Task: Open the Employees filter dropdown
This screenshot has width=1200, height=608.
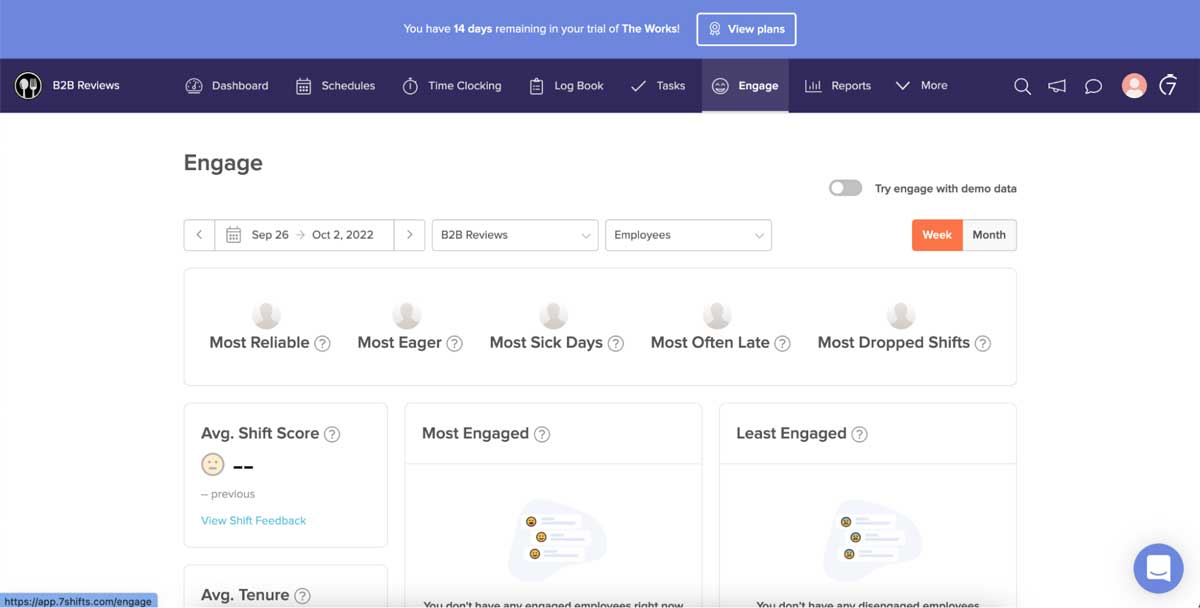Action: (688, 234)
